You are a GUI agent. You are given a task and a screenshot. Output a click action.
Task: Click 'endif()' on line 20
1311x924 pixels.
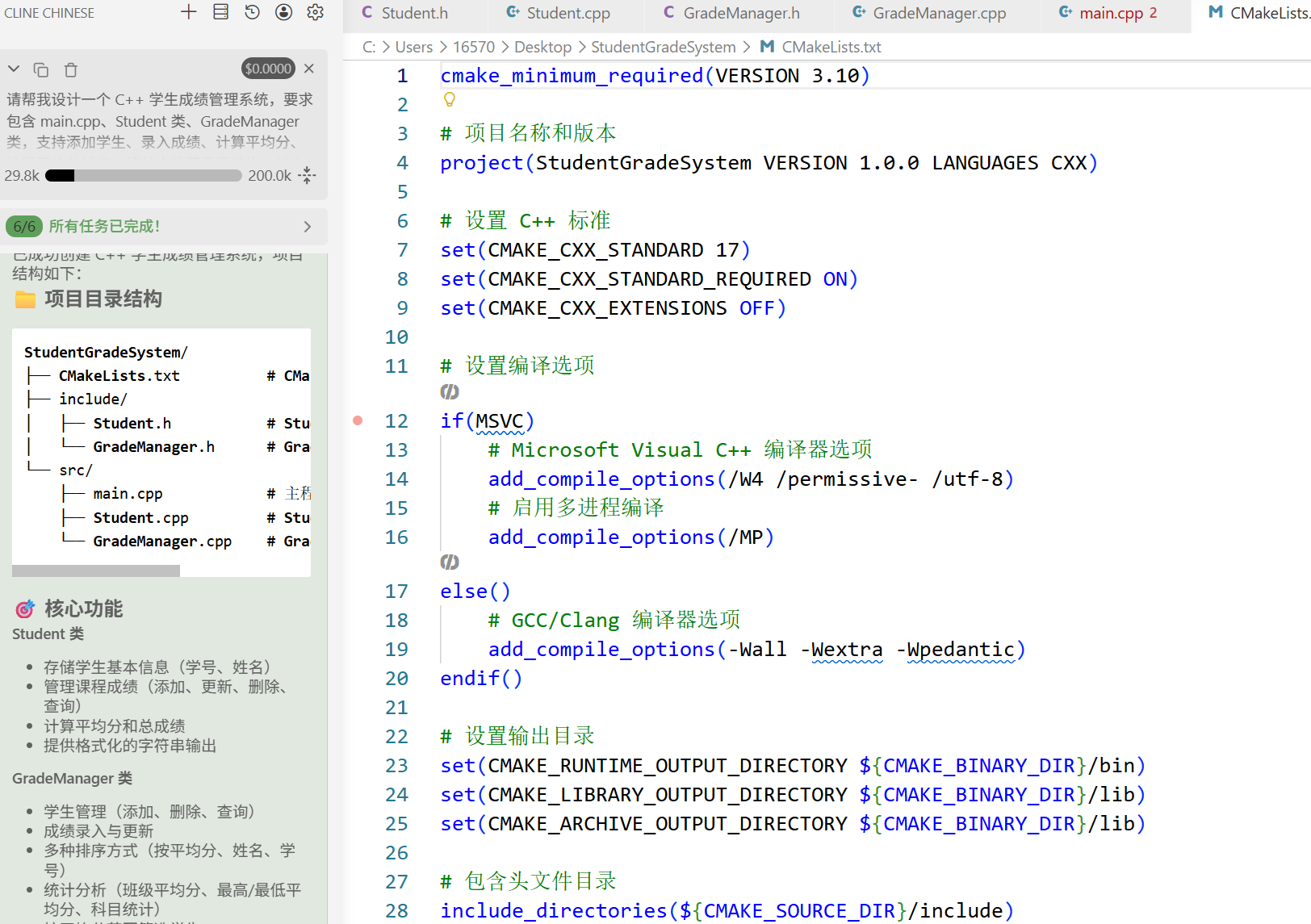[481, 679]
